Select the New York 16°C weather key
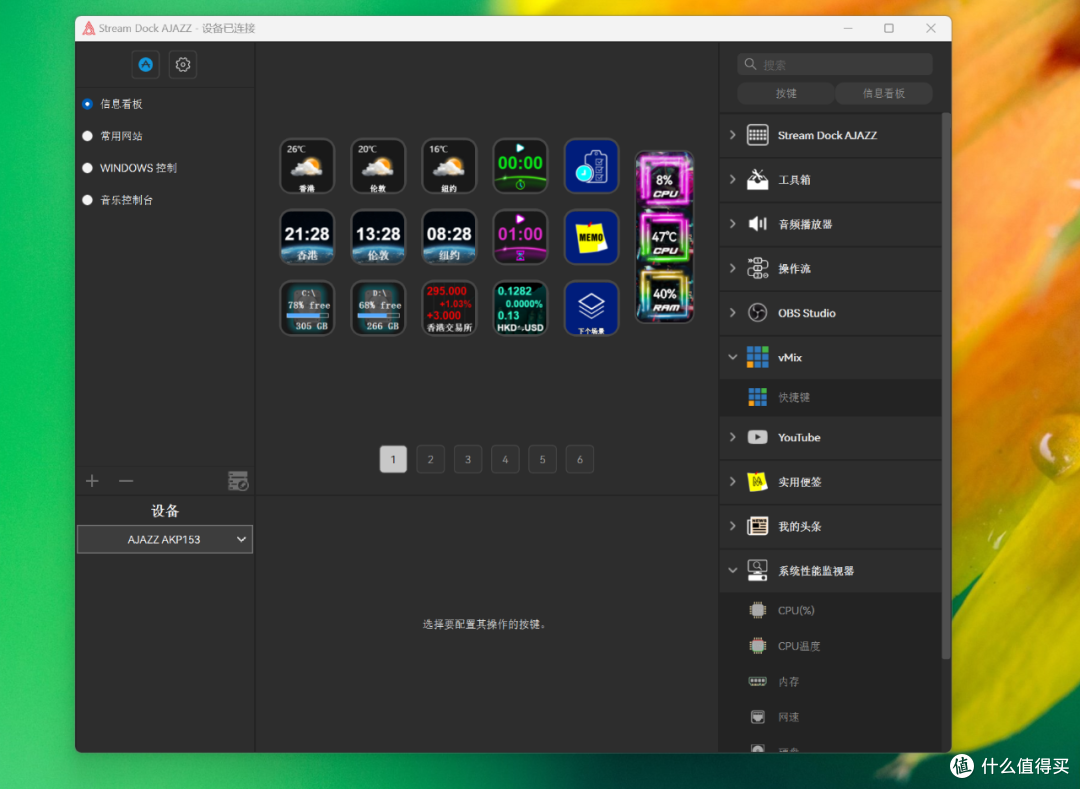 coord(449,166)
